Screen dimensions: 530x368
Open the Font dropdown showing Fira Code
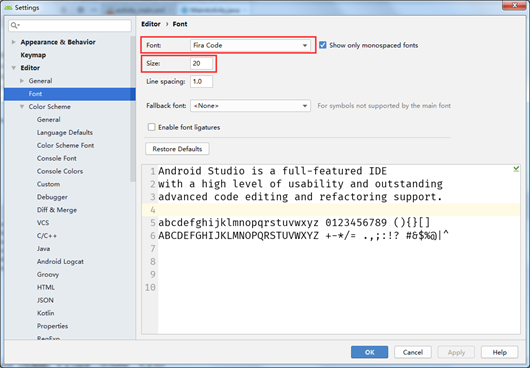[x=250, y=45]
